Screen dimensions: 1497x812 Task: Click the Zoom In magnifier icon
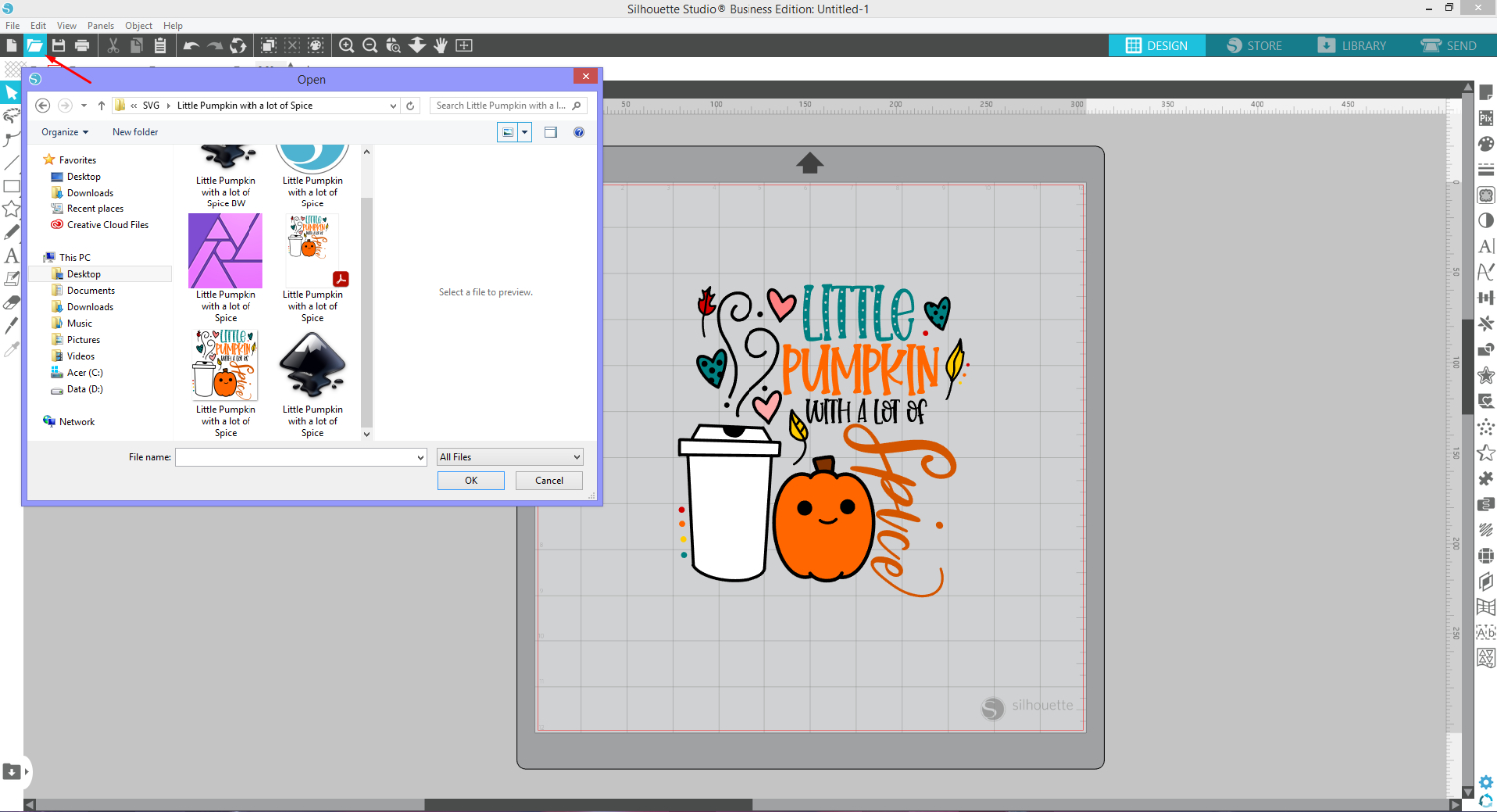(346, 45)
